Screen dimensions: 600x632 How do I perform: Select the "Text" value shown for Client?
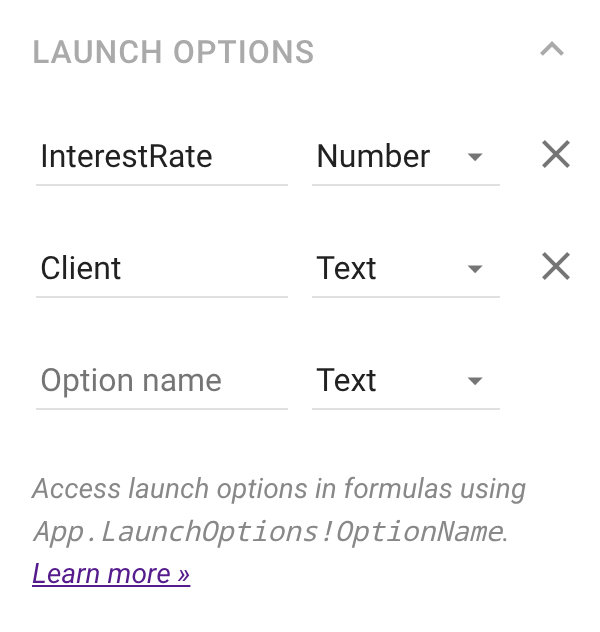point(347,269)
